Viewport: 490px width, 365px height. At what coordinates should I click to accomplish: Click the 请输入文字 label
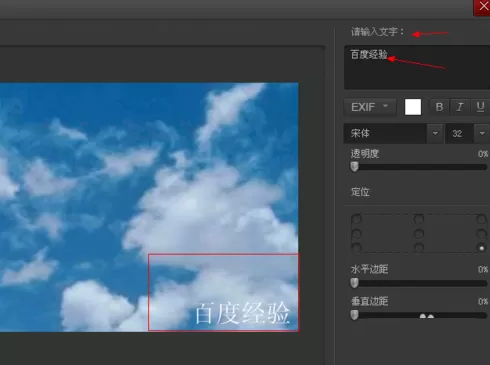[377, 32]
